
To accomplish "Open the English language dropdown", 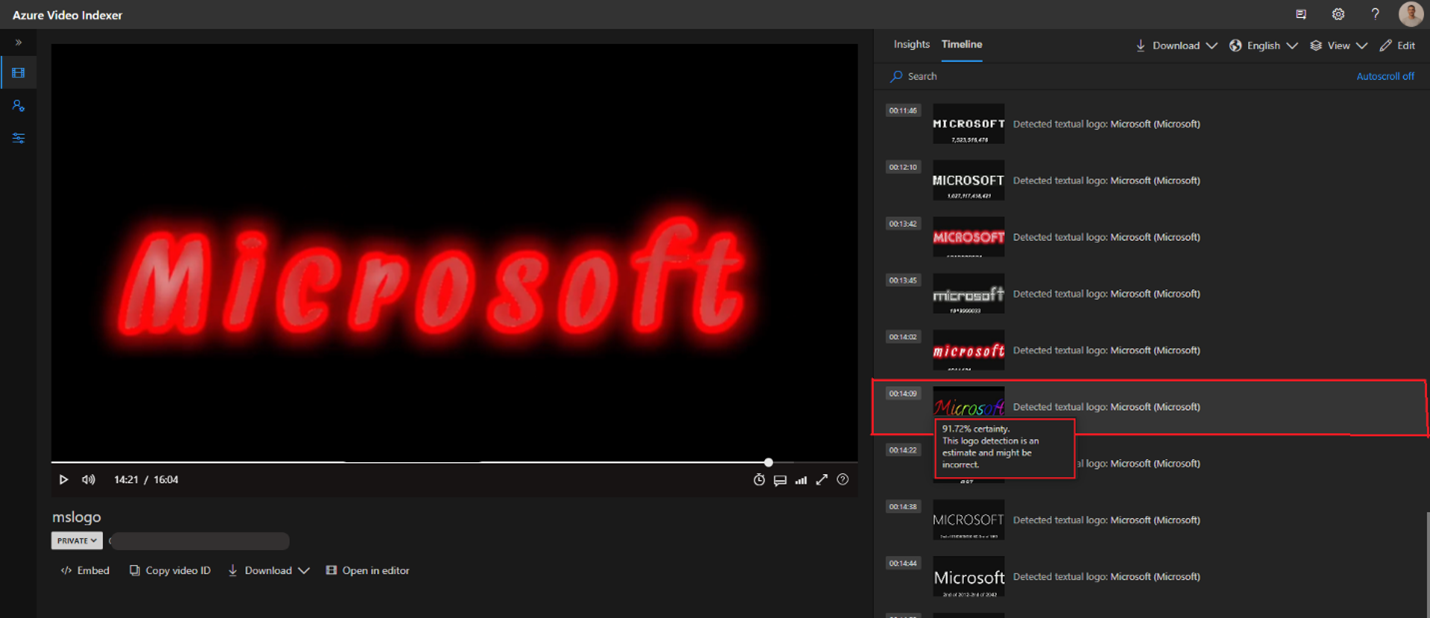I will [x=1264, y=46].
